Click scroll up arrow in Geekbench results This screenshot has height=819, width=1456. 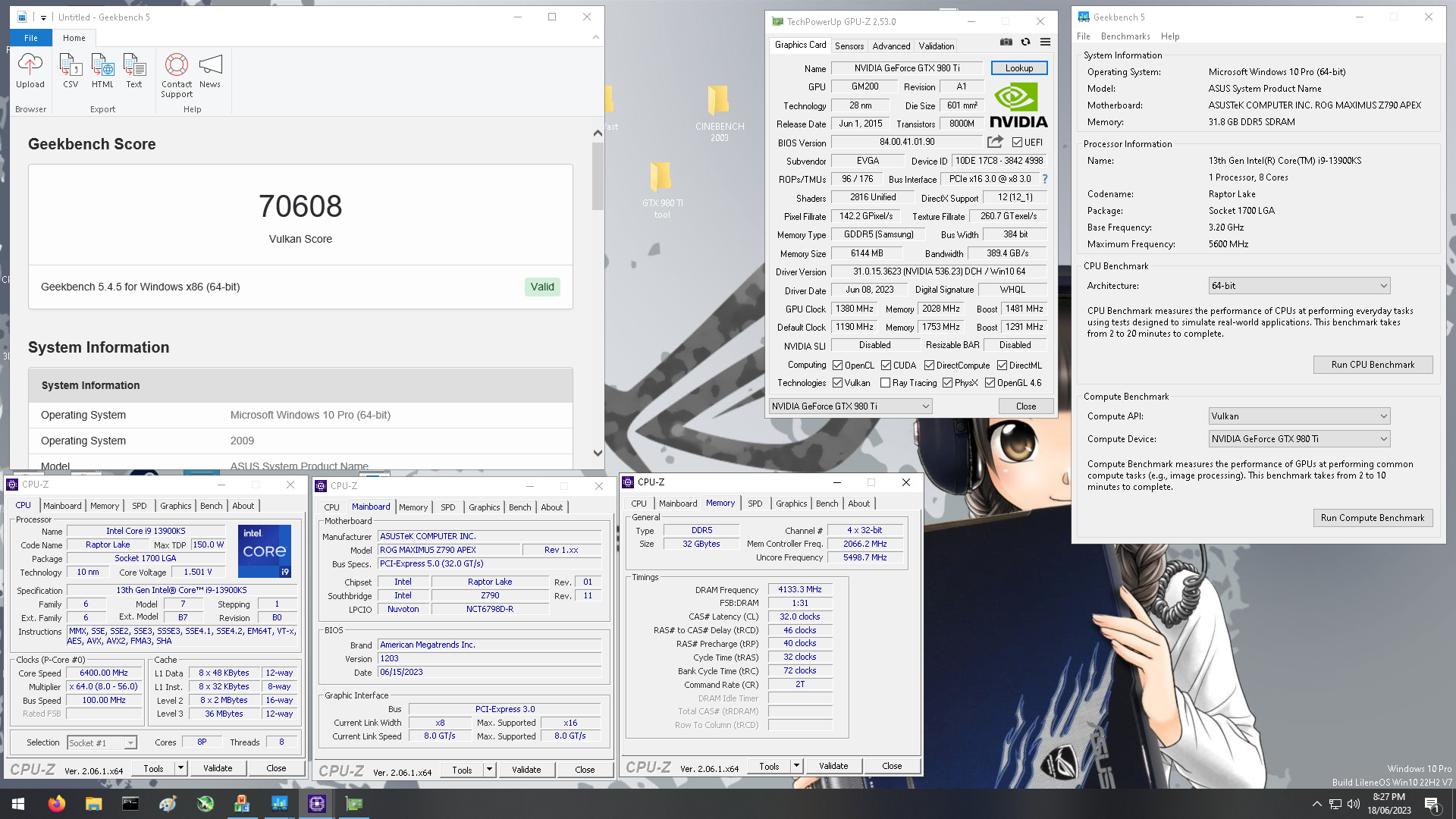[x=598, y=133]
